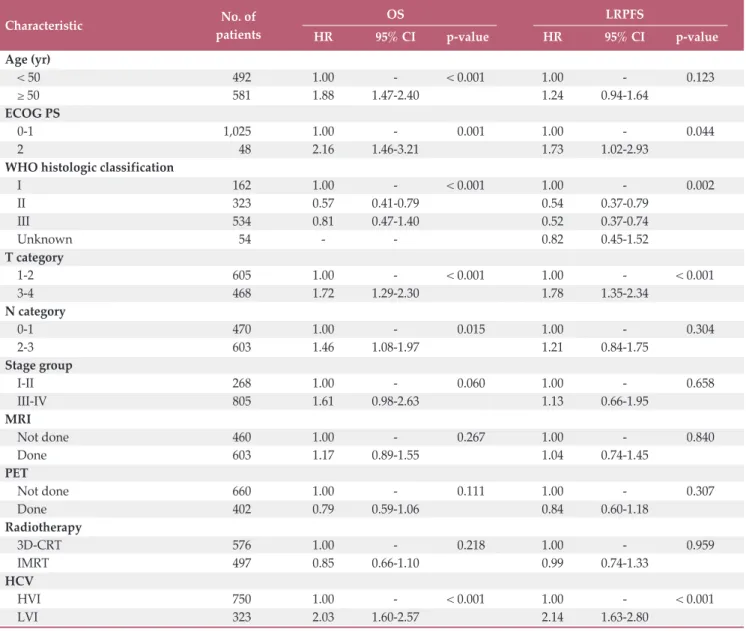Click OS hazard ratio '0.57'
The image size is (746, 632).
click(324, 204)
